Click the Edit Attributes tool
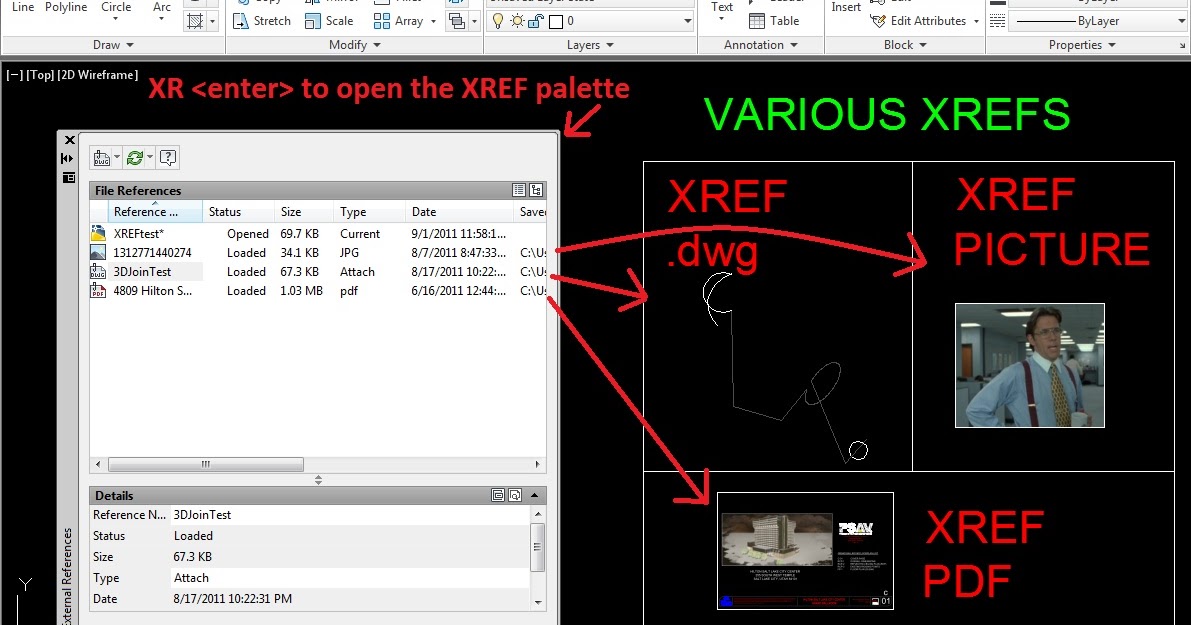The image size is (1191, 625). (x=918, y=21)
